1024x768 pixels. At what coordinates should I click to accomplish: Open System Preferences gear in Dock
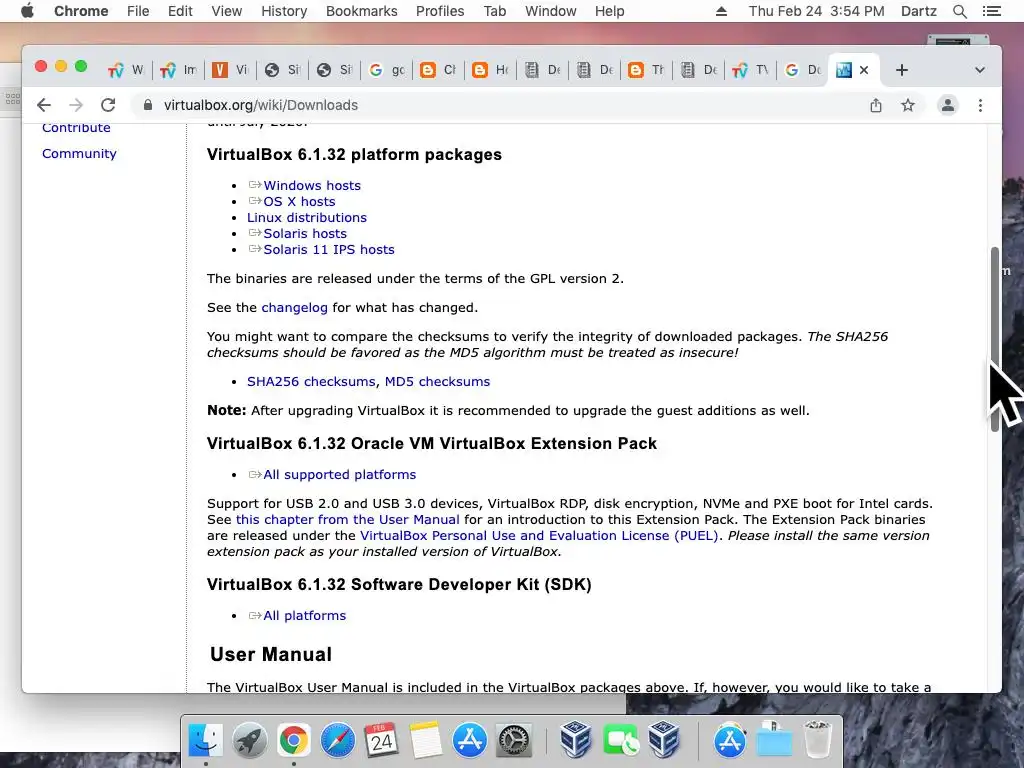pos(514,741)
